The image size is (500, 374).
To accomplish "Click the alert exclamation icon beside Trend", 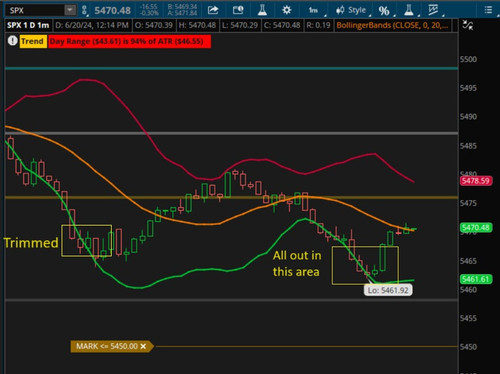I will 12,41.
